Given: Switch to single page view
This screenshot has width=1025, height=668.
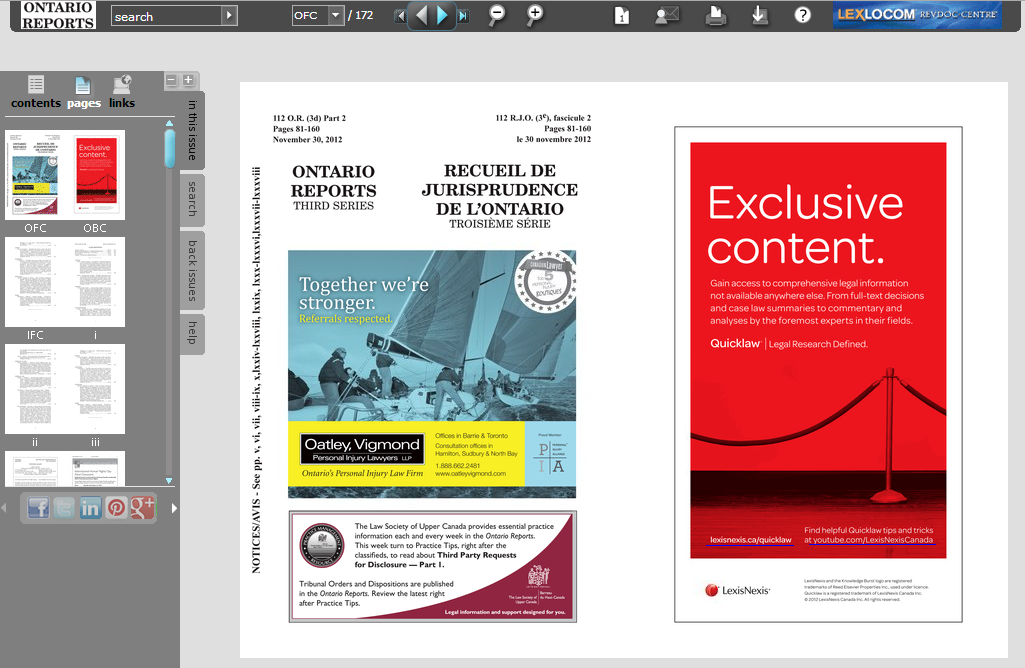Looking at the screenshot, I should click(622, 15).
